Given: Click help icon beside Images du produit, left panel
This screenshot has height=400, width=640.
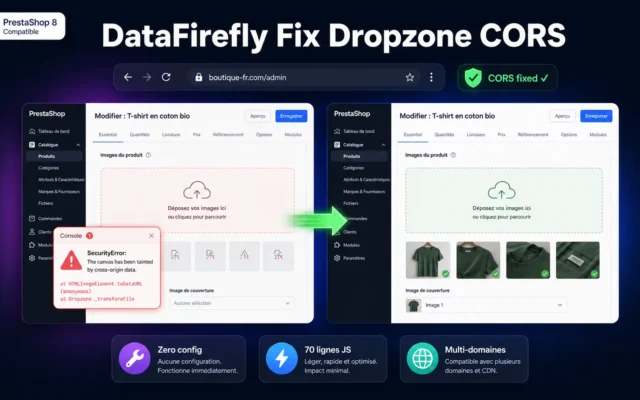Looking at the screenshot, I should (x=148, y=155).
